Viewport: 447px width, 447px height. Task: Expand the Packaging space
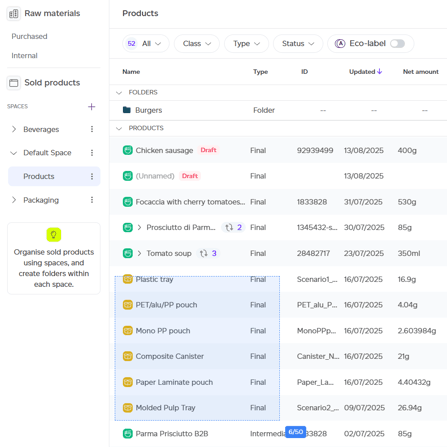(x=14, y=200)
